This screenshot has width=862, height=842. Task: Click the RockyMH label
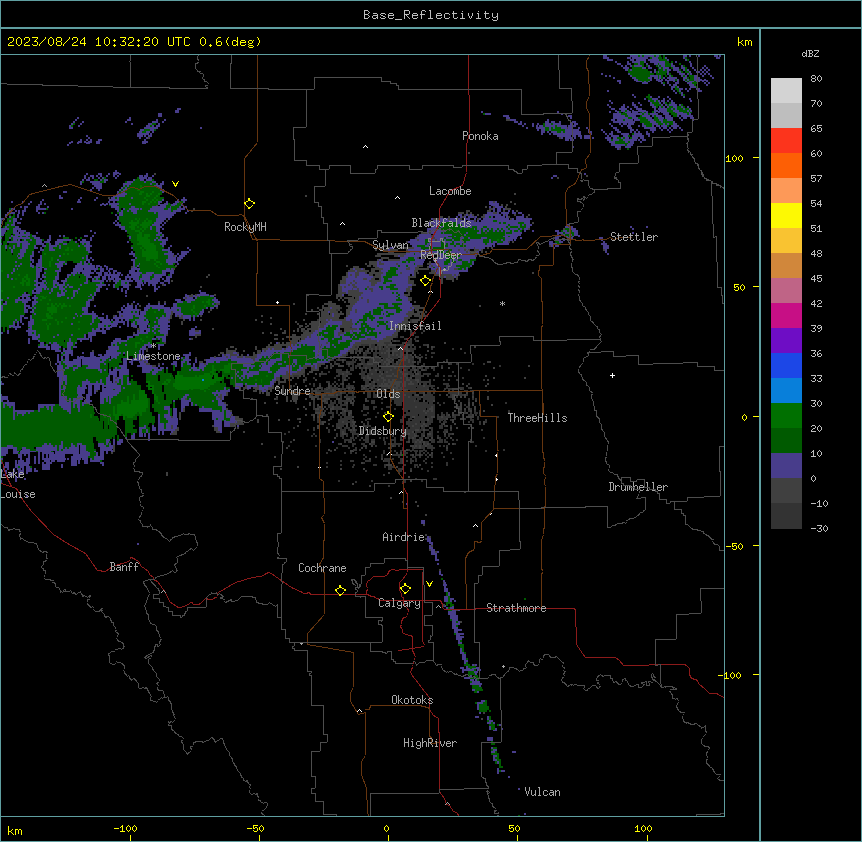[245, 227]
